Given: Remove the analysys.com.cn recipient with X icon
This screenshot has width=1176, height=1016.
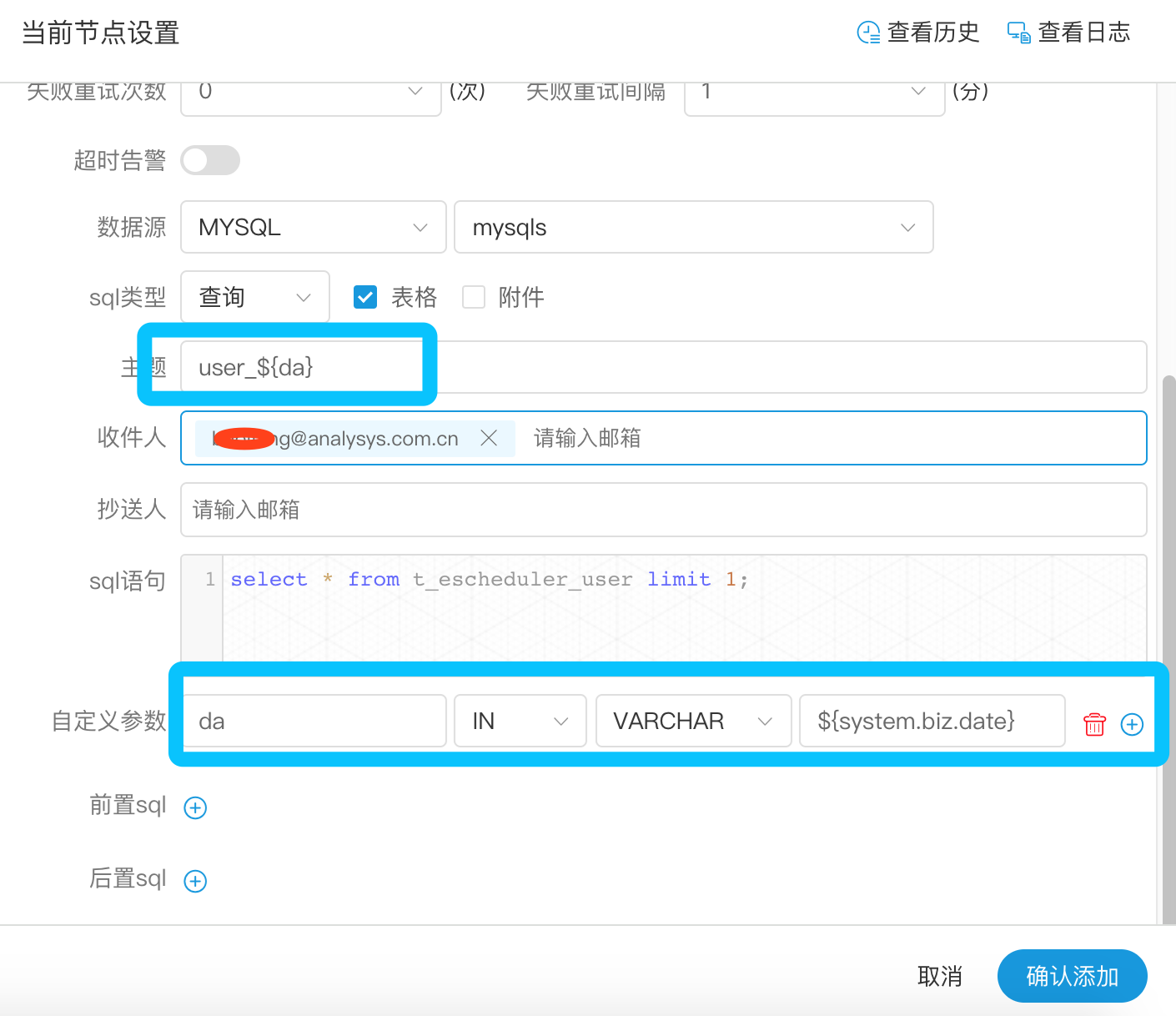Looking at the screenshot, I should click(489, 438).
